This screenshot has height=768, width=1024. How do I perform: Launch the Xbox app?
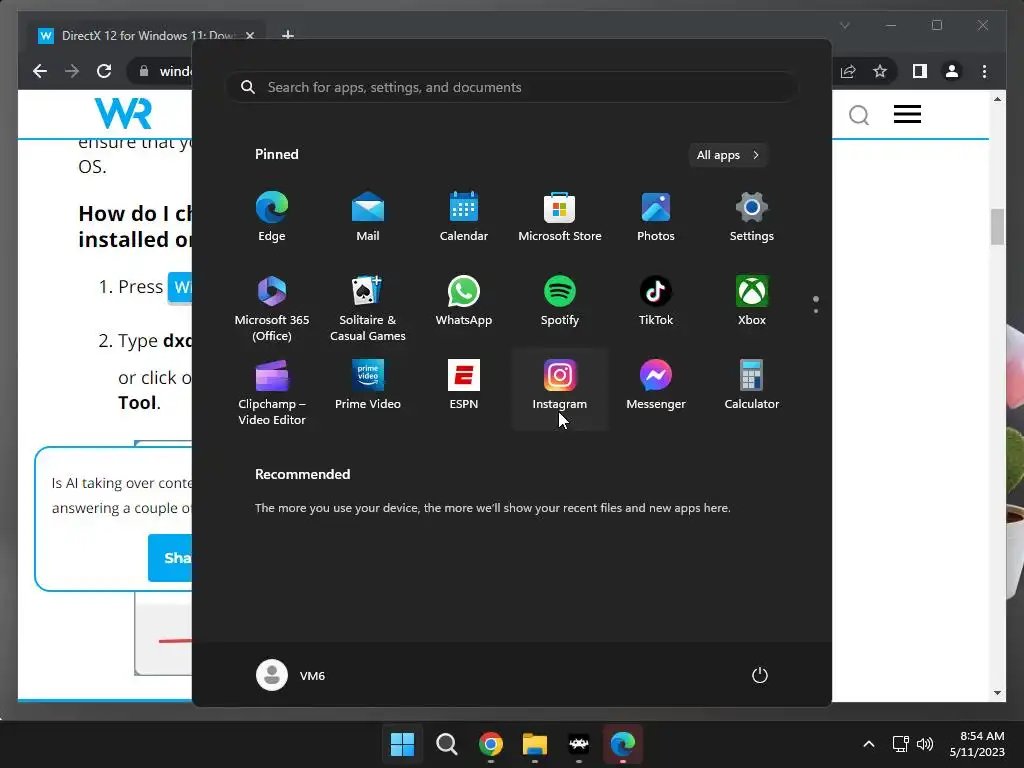click(x=752, y=302)
